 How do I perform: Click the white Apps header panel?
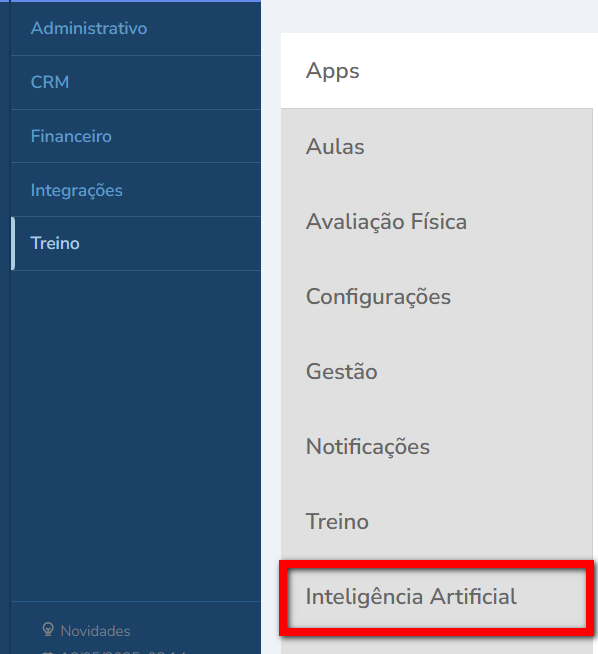coord(440,70)
